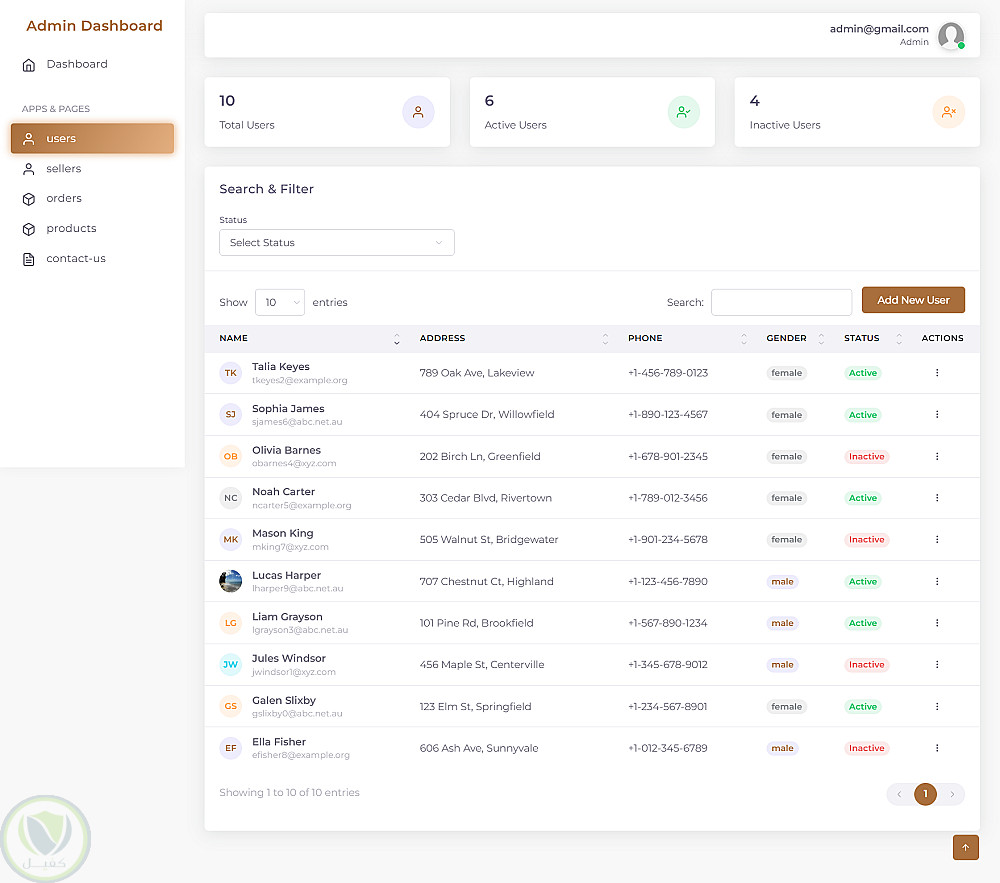
Task: Open actions menu for Ella Fisher
Action: 937,748
